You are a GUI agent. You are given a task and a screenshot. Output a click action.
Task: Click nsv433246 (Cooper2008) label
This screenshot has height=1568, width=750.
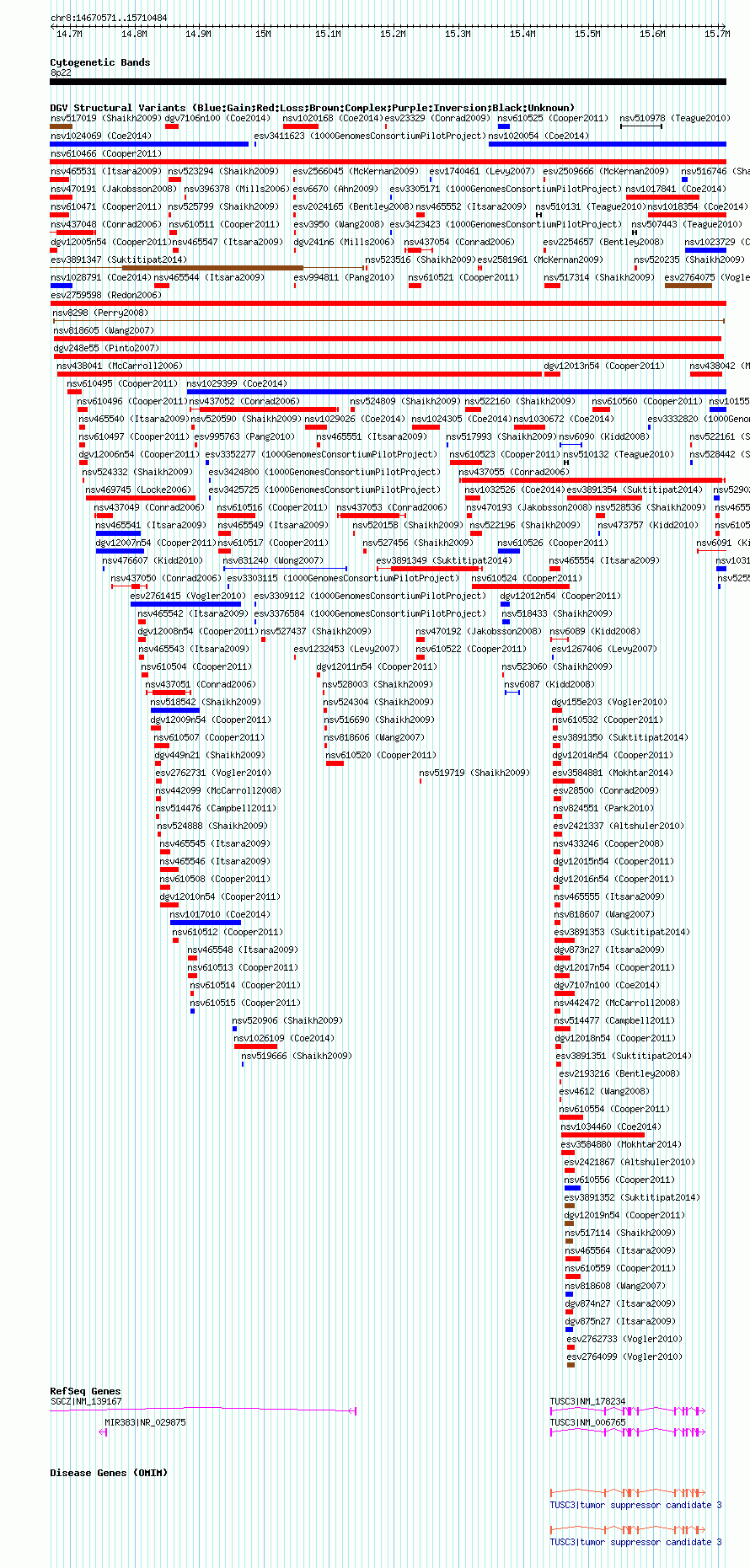[x=609, y=843]
